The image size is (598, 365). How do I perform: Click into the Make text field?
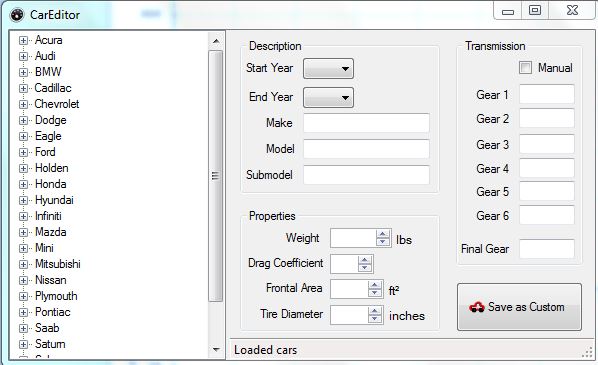[367, 123]
